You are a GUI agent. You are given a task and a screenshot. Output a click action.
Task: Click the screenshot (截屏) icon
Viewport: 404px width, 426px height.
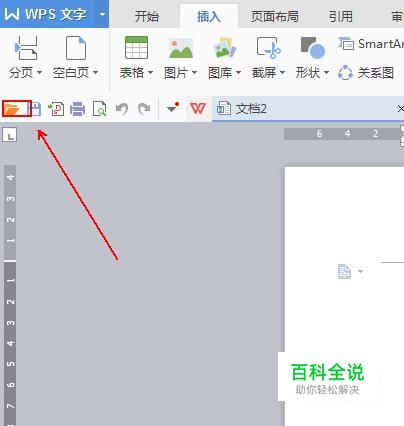(x=268, y=48)
